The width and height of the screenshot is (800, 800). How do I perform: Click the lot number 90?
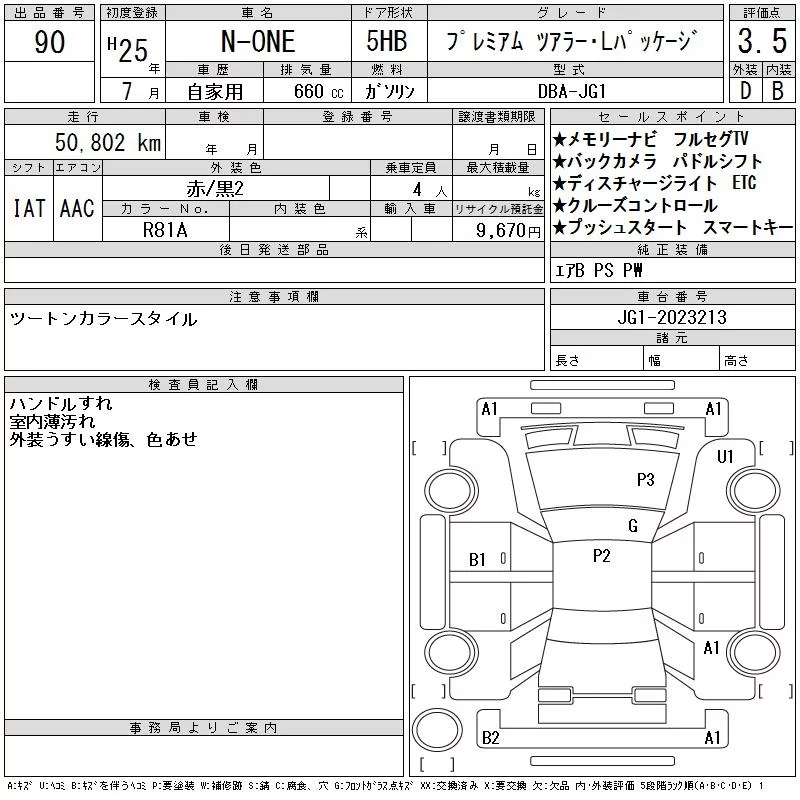49,42
